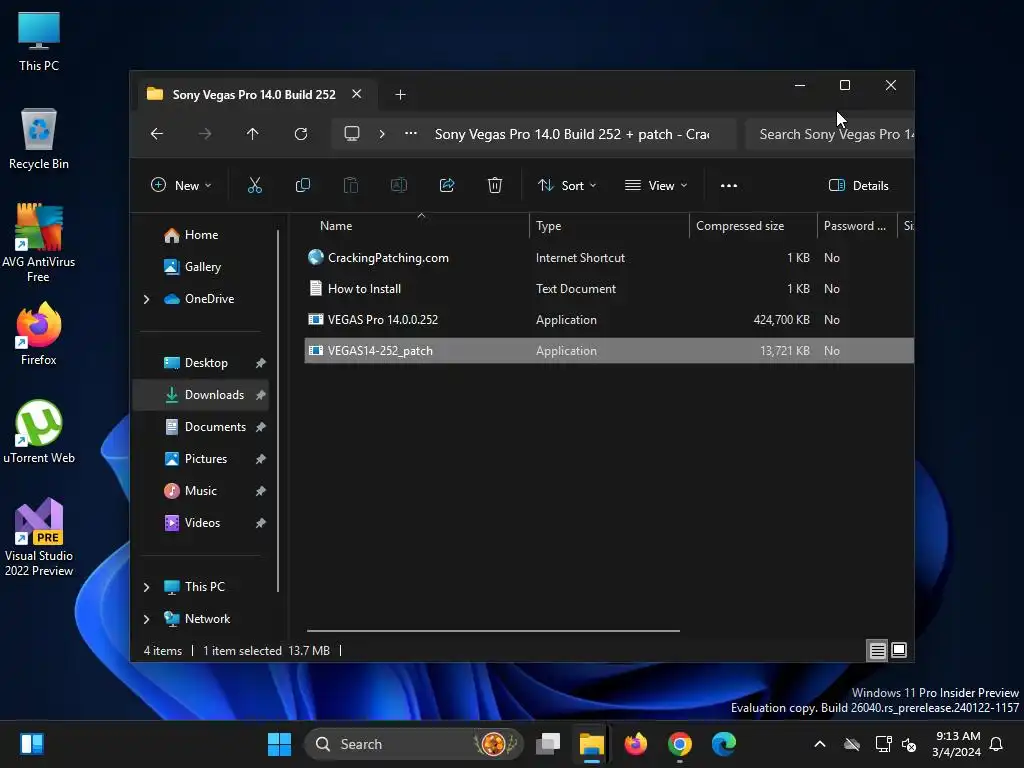This screenshot has height=768, width=1024.
Task: Click the forward navigation arrow
Action: (x=205, y=134)
